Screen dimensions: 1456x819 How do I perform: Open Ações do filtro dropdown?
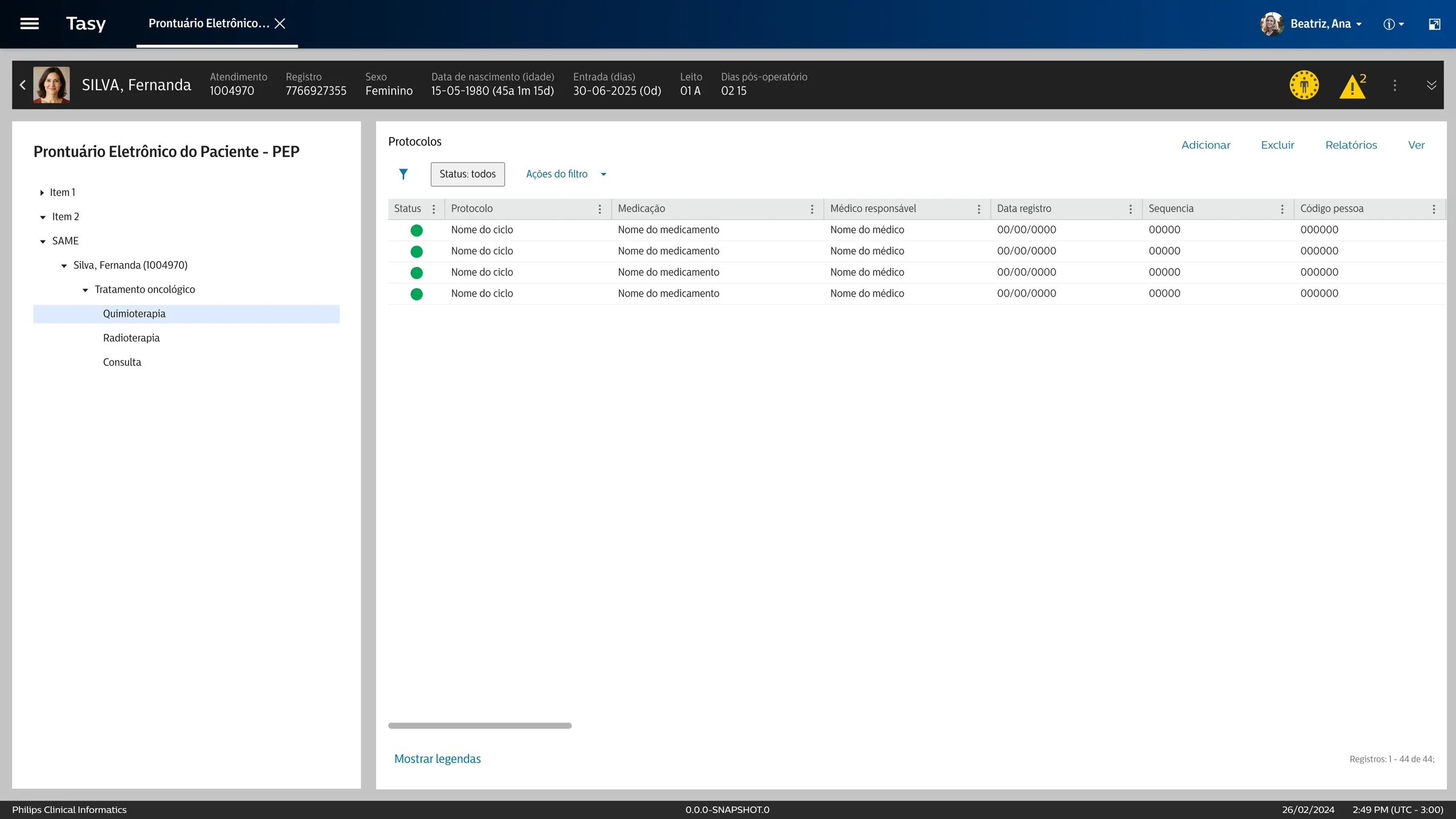pos(566,174)
